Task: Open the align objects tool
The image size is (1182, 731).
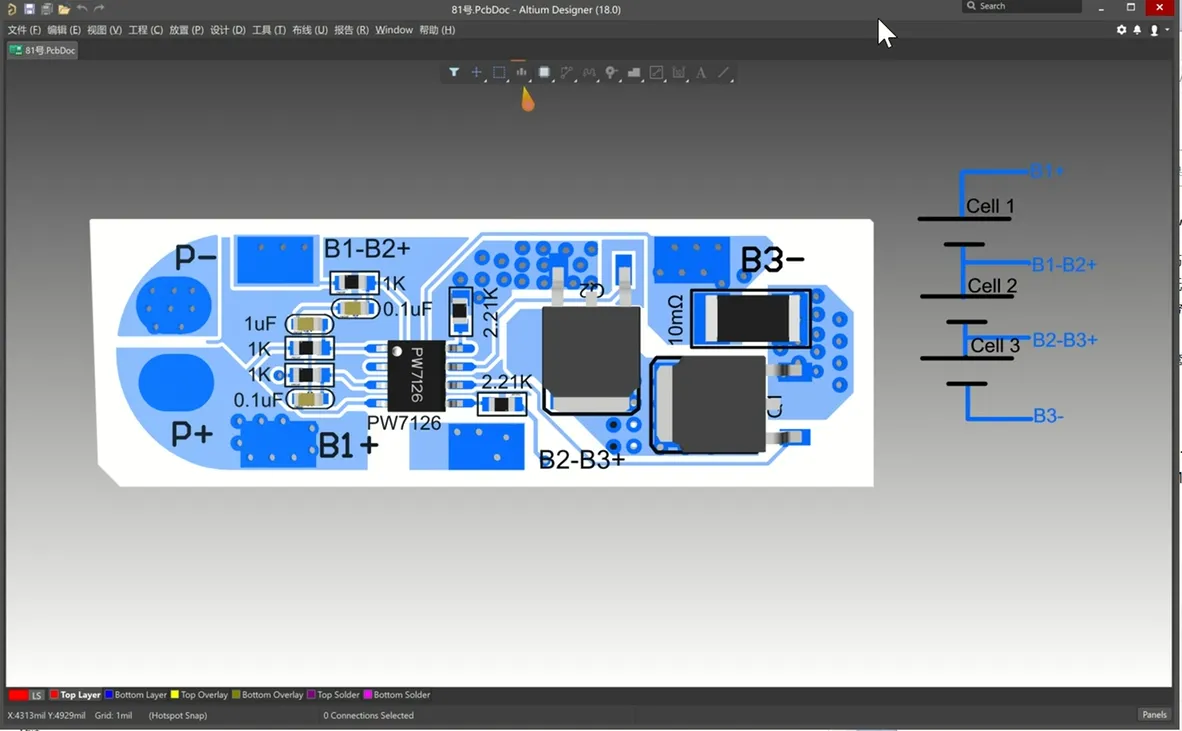Action: [521, 72]
